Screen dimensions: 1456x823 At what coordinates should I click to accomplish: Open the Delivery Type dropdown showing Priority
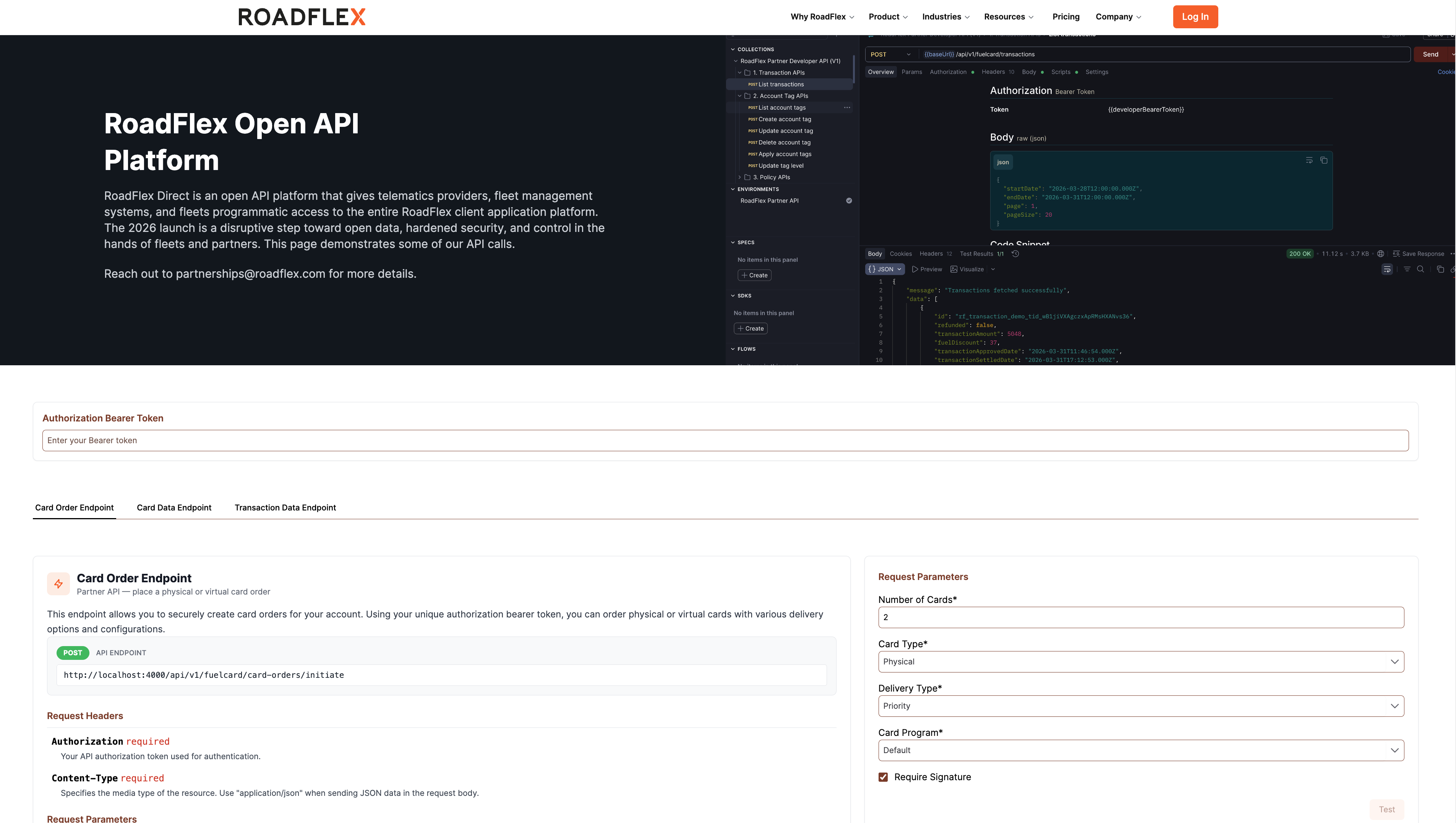(1141, 706)
